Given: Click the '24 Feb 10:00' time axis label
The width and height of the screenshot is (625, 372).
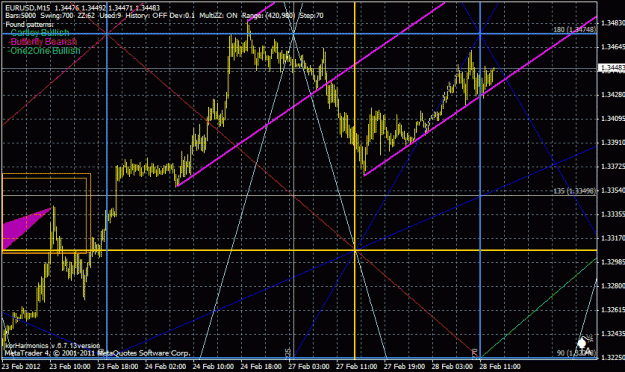Looking at the screenshot, I should click(213, 366).
